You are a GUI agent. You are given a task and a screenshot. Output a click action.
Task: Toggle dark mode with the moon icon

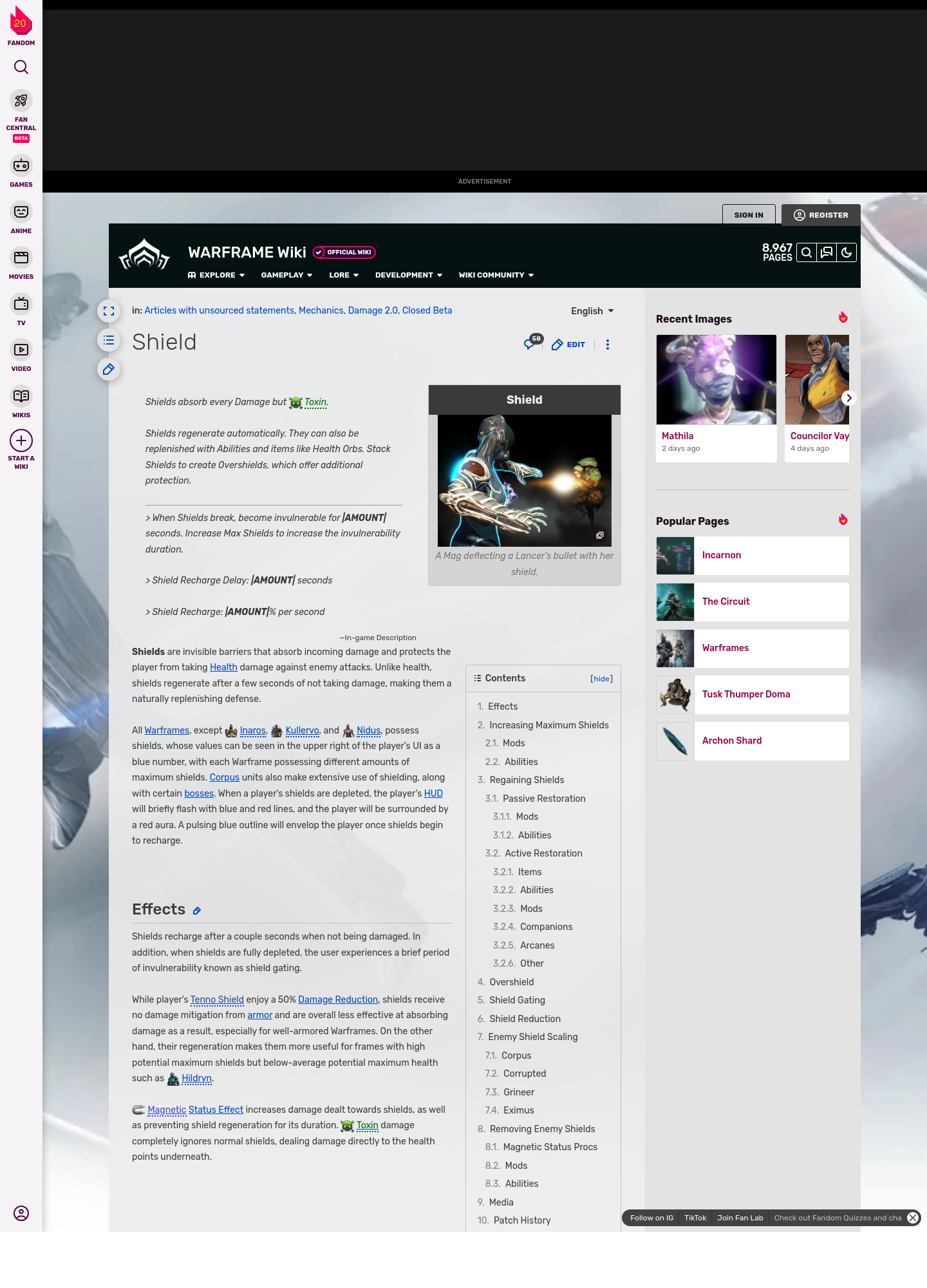pos(847,252)
